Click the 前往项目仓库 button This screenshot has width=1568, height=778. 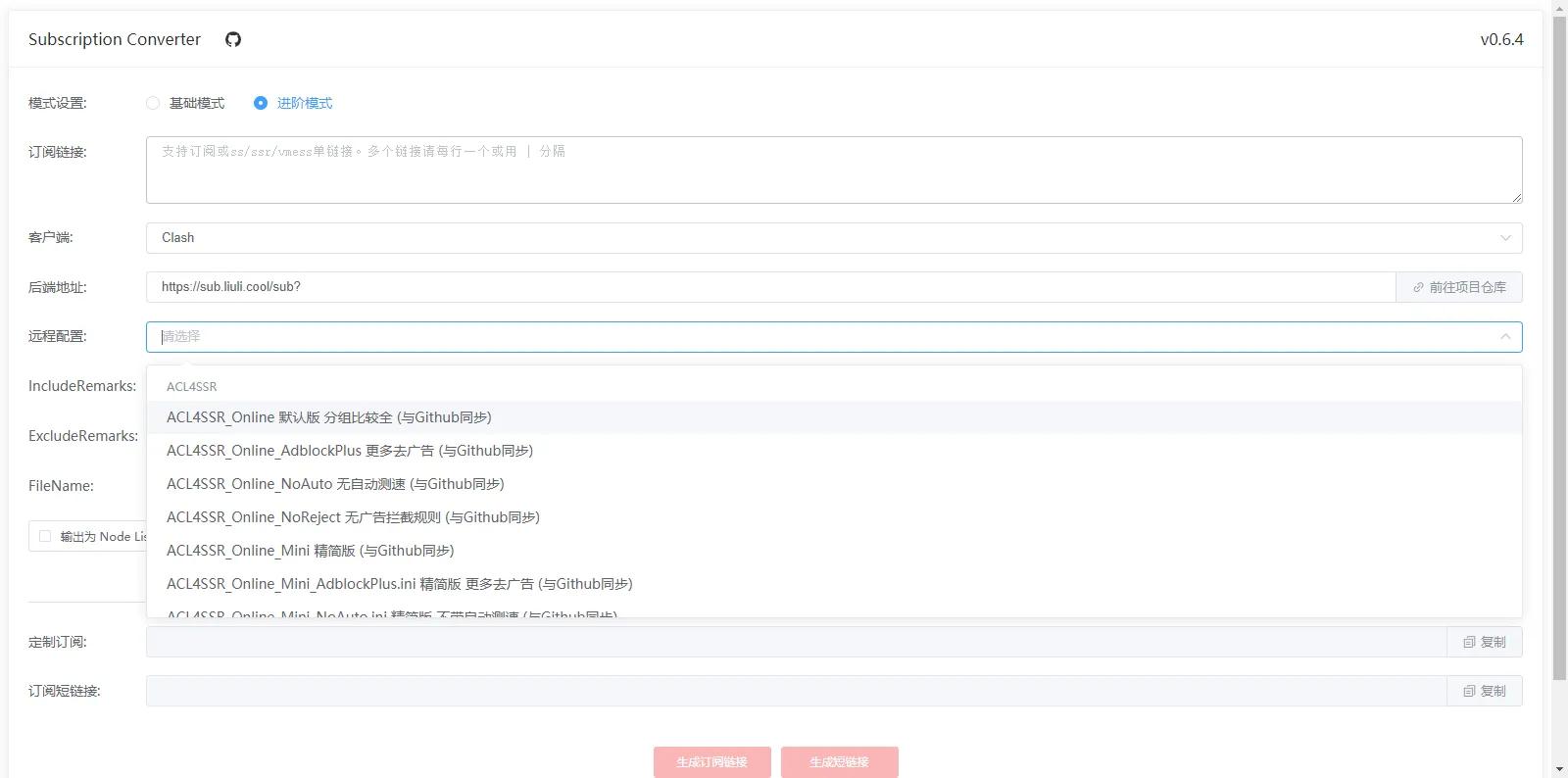tap(1459, 287)
